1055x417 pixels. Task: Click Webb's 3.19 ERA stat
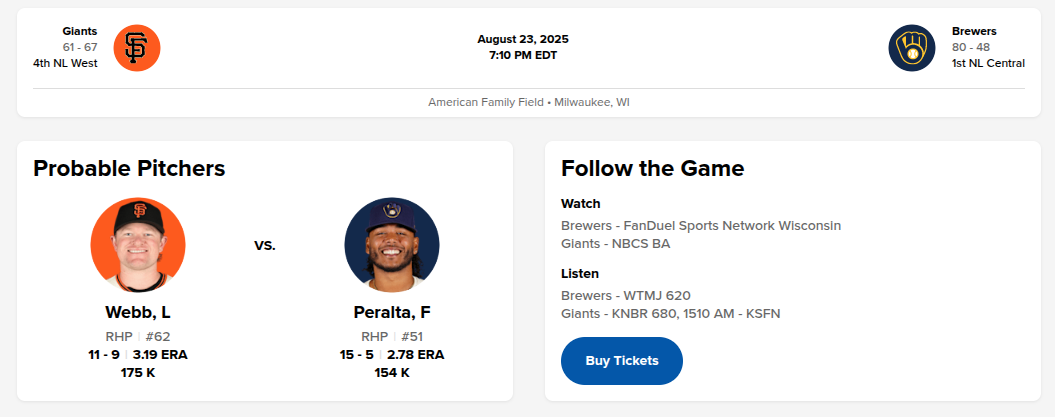pyautogui.click(x=160, y=354)
